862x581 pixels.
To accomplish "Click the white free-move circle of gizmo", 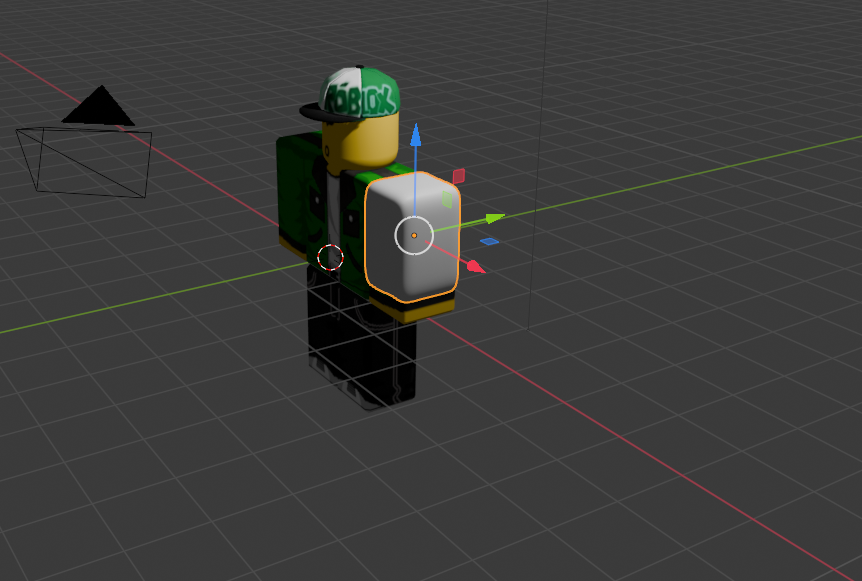I will click(414, 235).
